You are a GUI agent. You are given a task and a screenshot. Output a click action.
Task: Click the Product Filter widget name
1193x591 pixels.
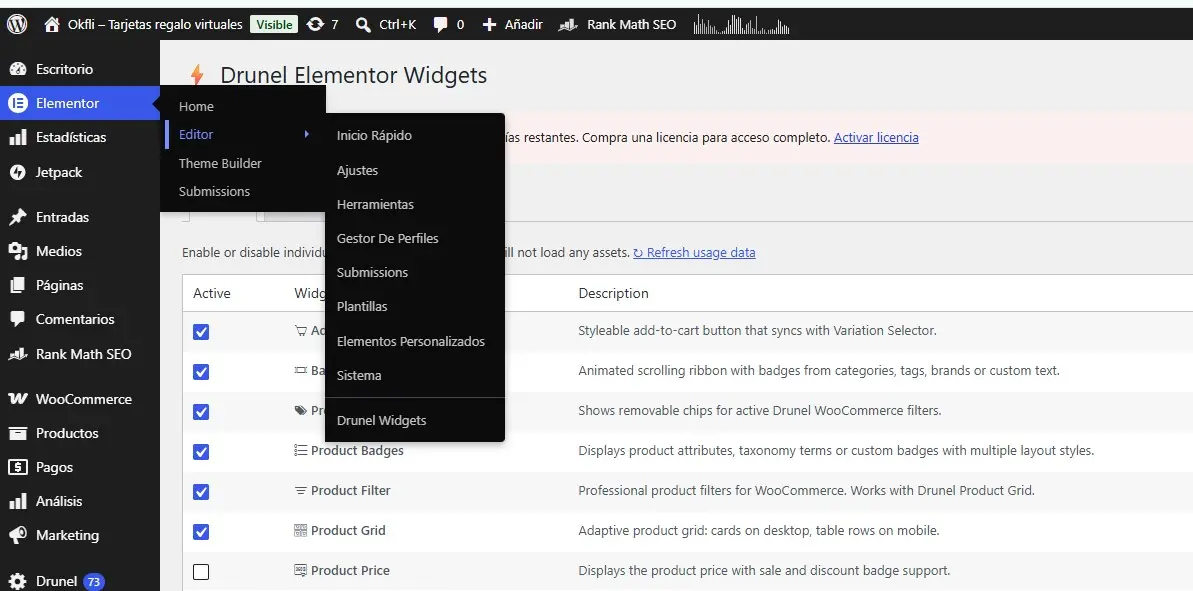(x=351, y=491)
